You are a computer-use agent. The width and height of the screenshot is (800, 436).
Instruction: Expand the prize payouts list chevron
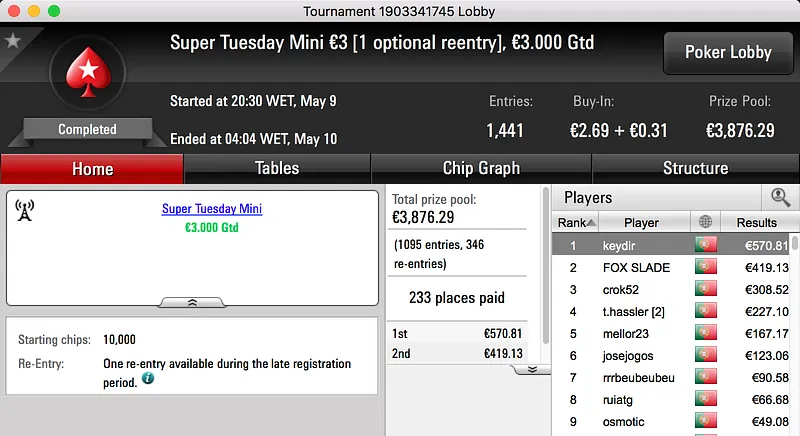coord(532,369)
